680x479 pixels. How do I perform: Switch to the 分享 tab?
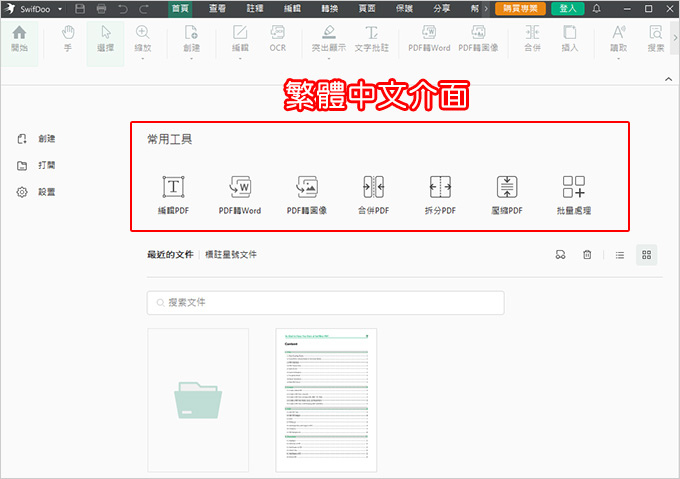tap(441, 9)
